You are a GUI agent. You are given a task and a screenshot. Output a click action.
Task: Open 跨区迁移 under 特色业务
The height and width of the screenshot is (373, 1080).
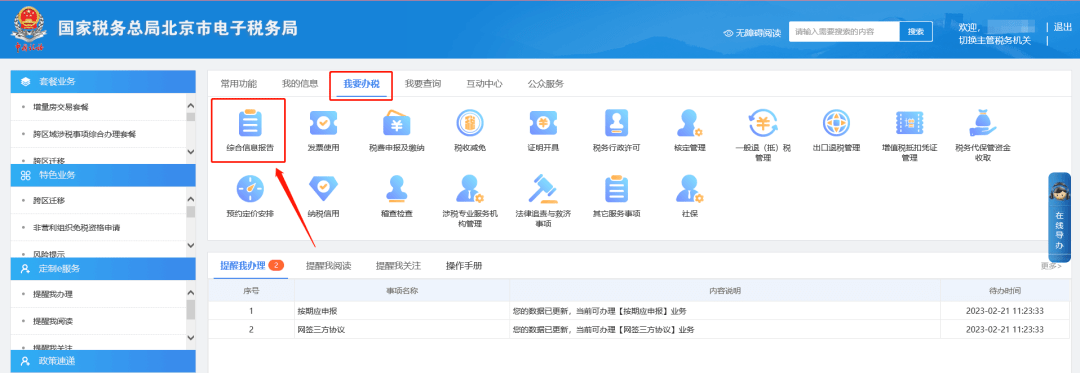click(49, 200)
